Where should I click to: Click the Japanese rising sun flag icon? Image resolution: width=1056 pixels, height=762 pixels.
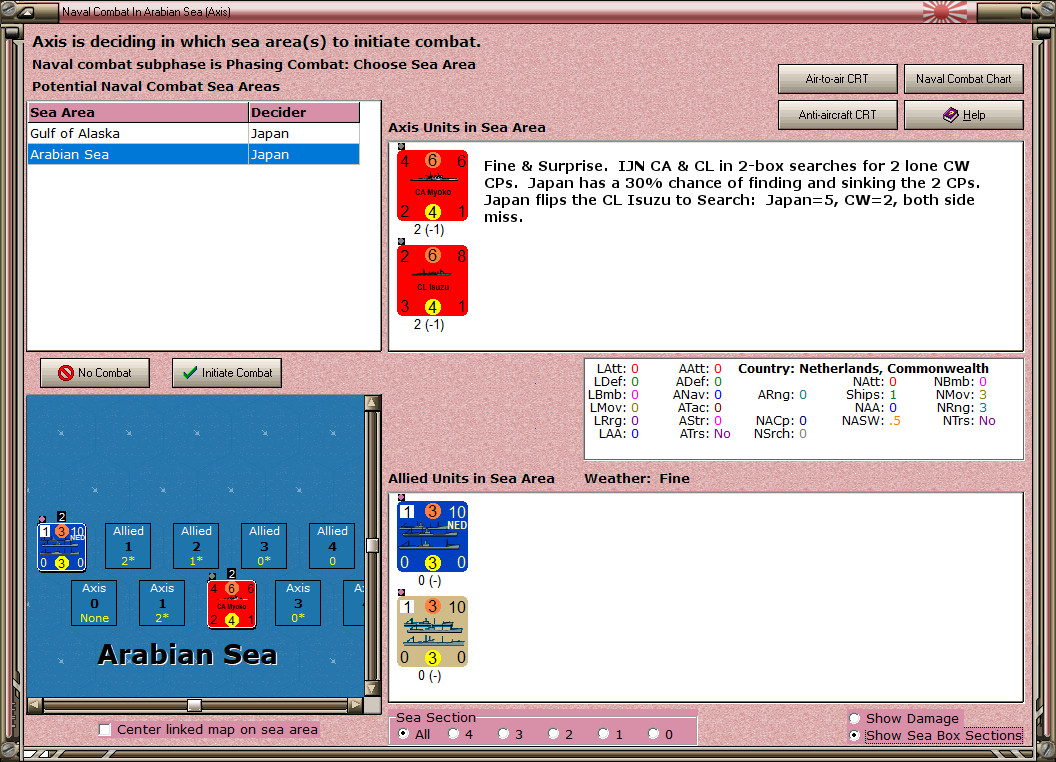tap(944, 11)
